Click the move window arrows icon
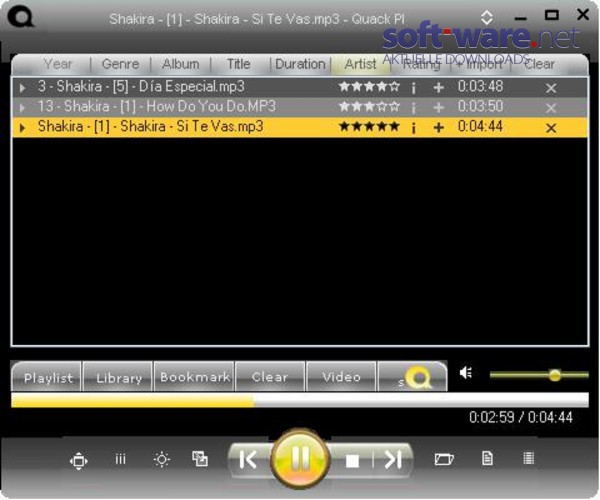600x500 pixels. click(x=78, y=461)
